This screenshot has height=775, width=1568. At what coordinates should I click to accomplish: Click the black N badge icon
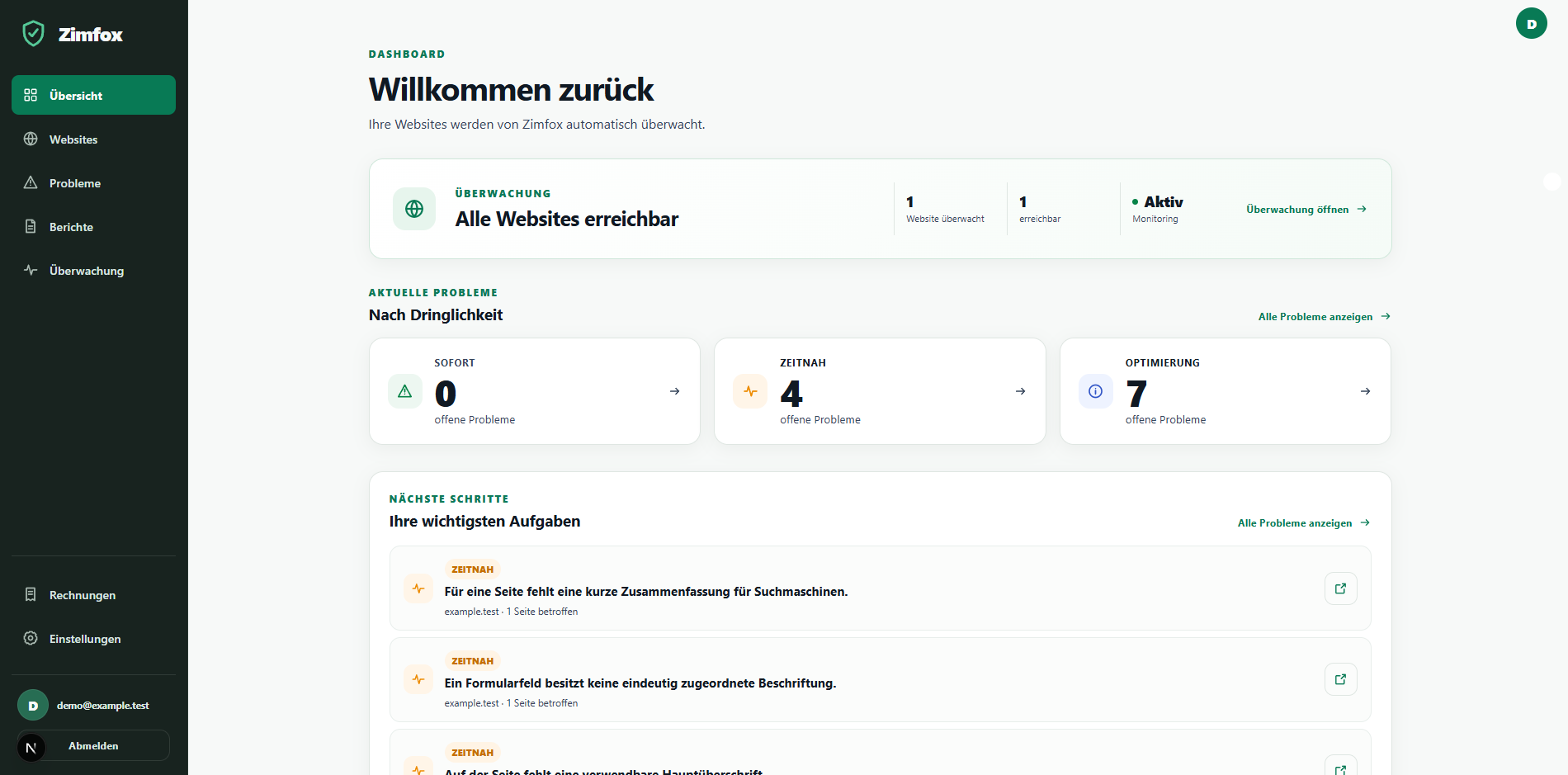click(31, 748)
